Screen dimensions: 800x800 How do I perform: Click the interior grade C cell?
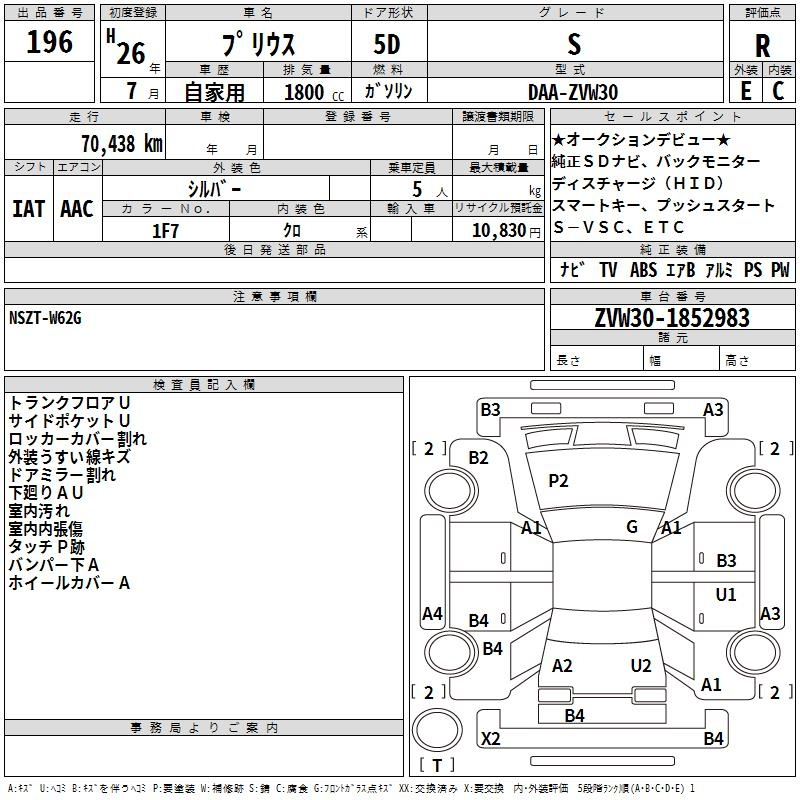click(778, 91)
